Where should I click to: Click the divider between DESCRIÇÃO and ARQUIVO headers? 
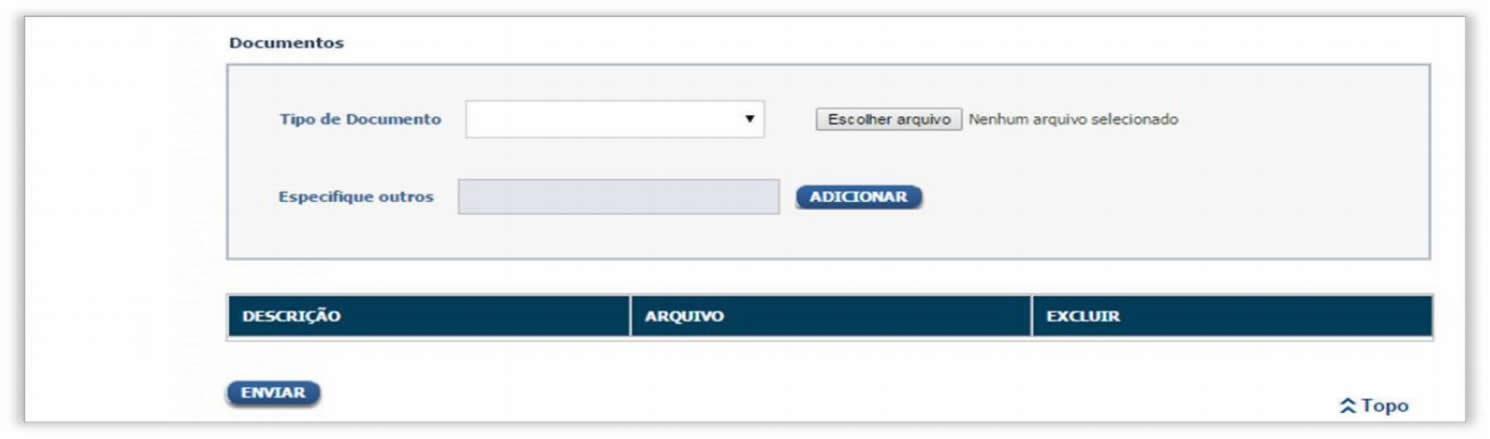tap(631, 316)
